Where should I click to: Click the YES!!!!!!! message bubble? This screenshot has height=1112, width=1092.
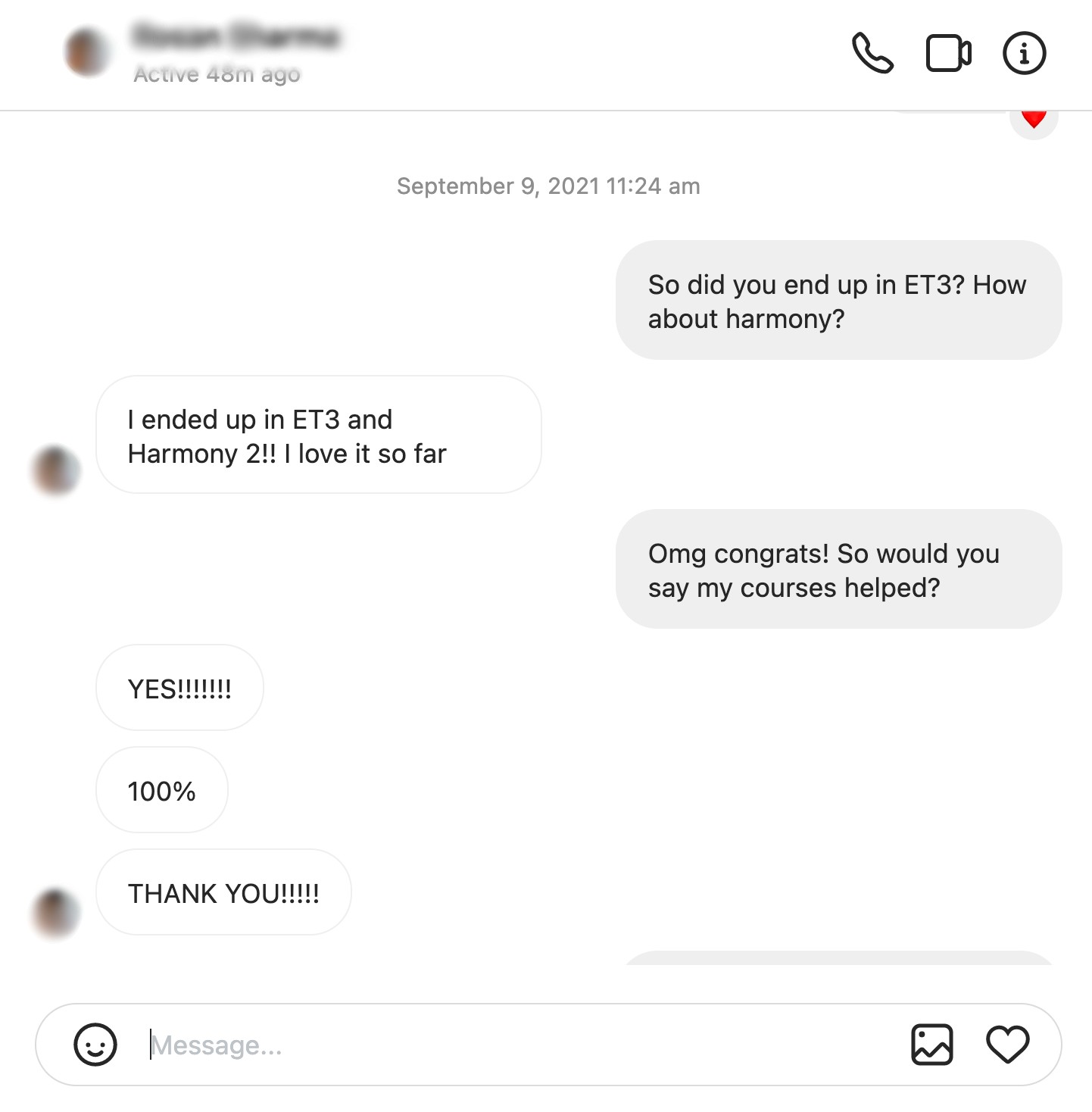pyautogui.click(x=179, y=688)
